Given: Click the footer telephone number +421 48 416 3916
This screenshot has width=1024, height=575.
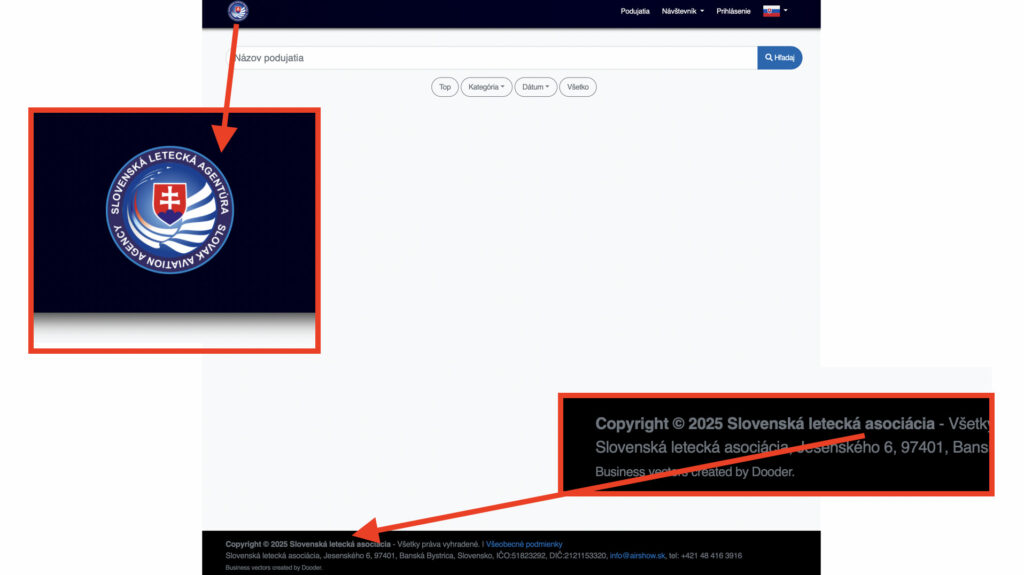Looking at the screenshot, I should [x=712, y=556].
